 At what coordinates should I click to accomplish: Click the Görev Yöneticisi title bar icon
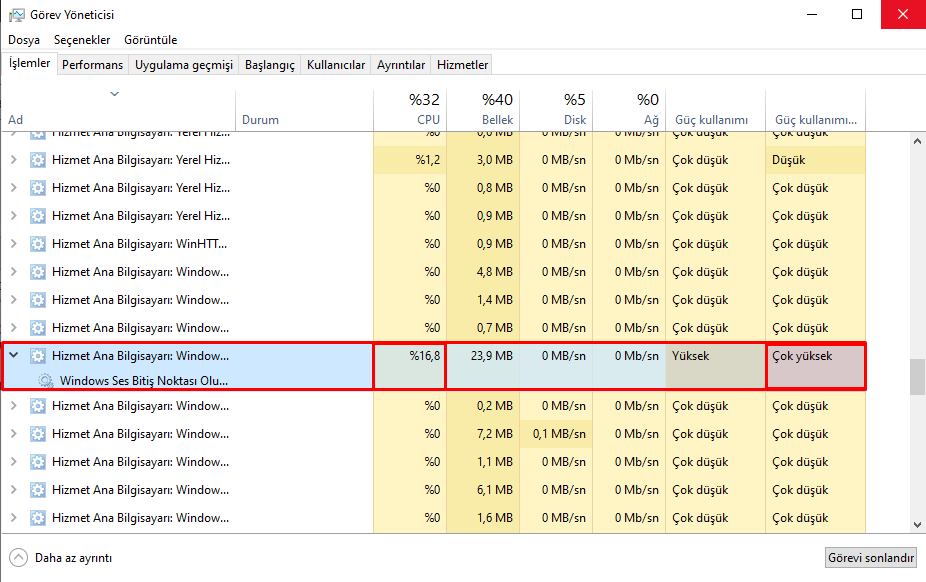point(17,15)
